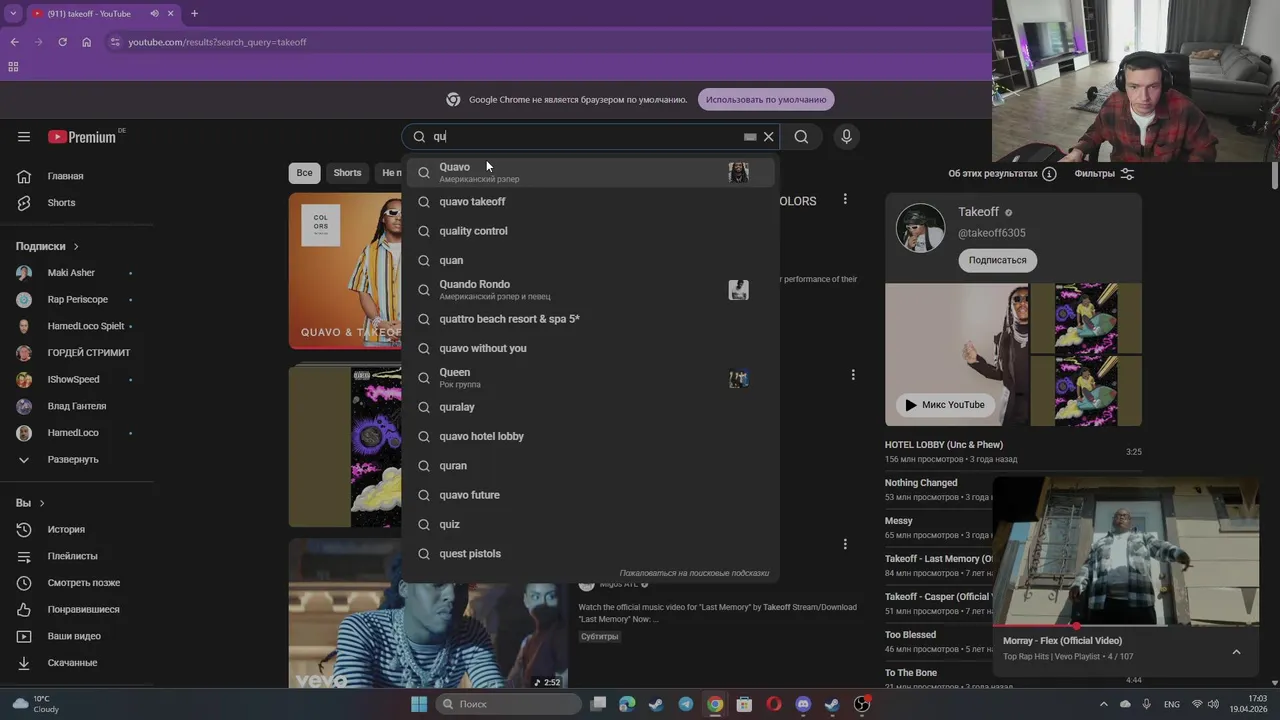Click the Chrome back arrow
Screen dimensions: 1280x720
pos(14,42)
